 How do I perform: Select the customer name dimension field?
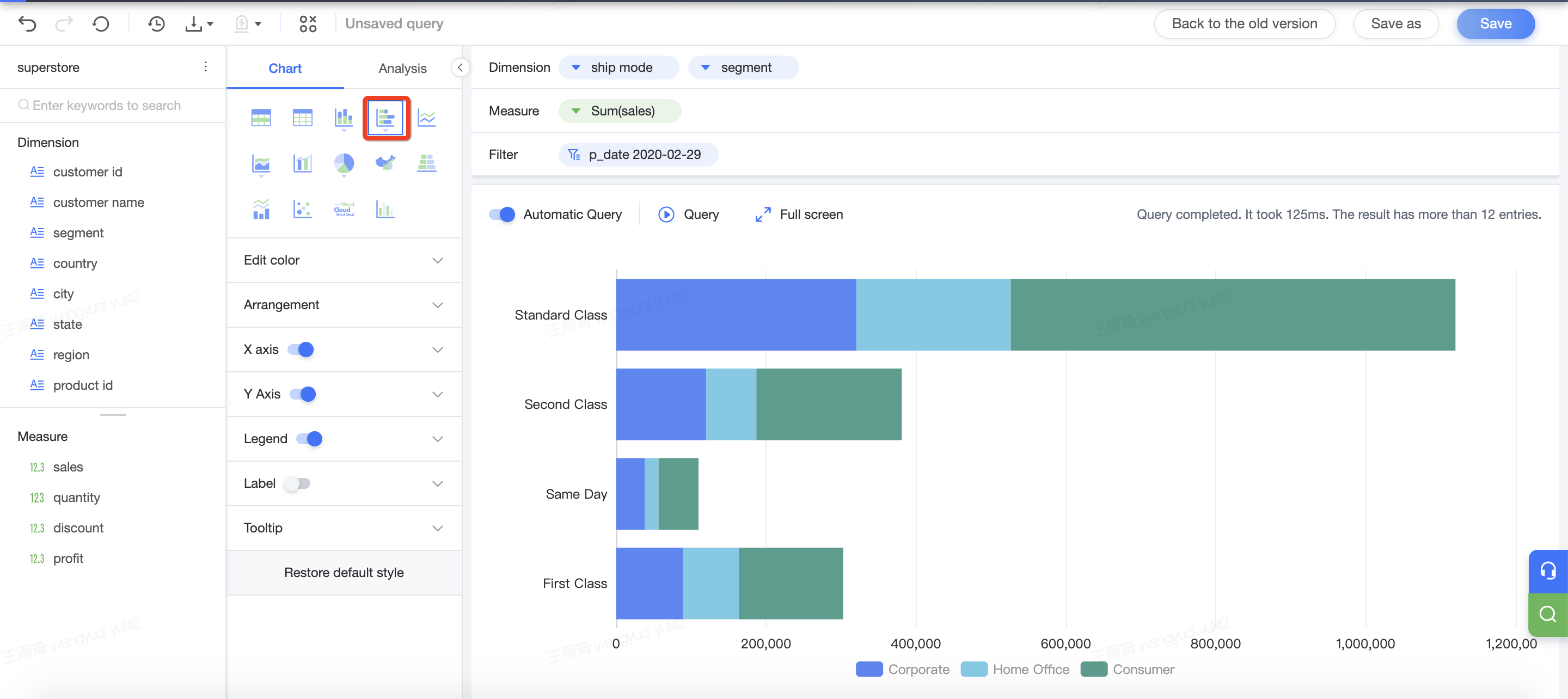98,202
